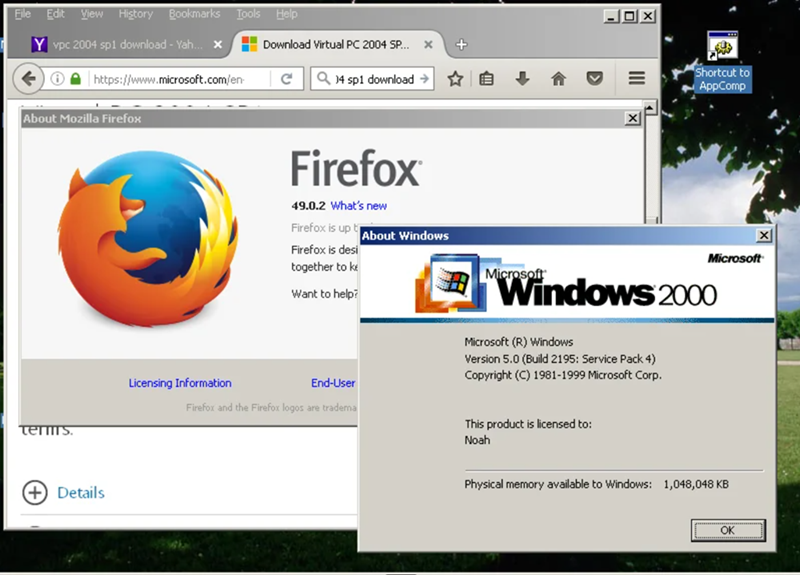Click the Windows 2000 logo banner
This screenshot has width=800, height=575.
pos(566,284)
